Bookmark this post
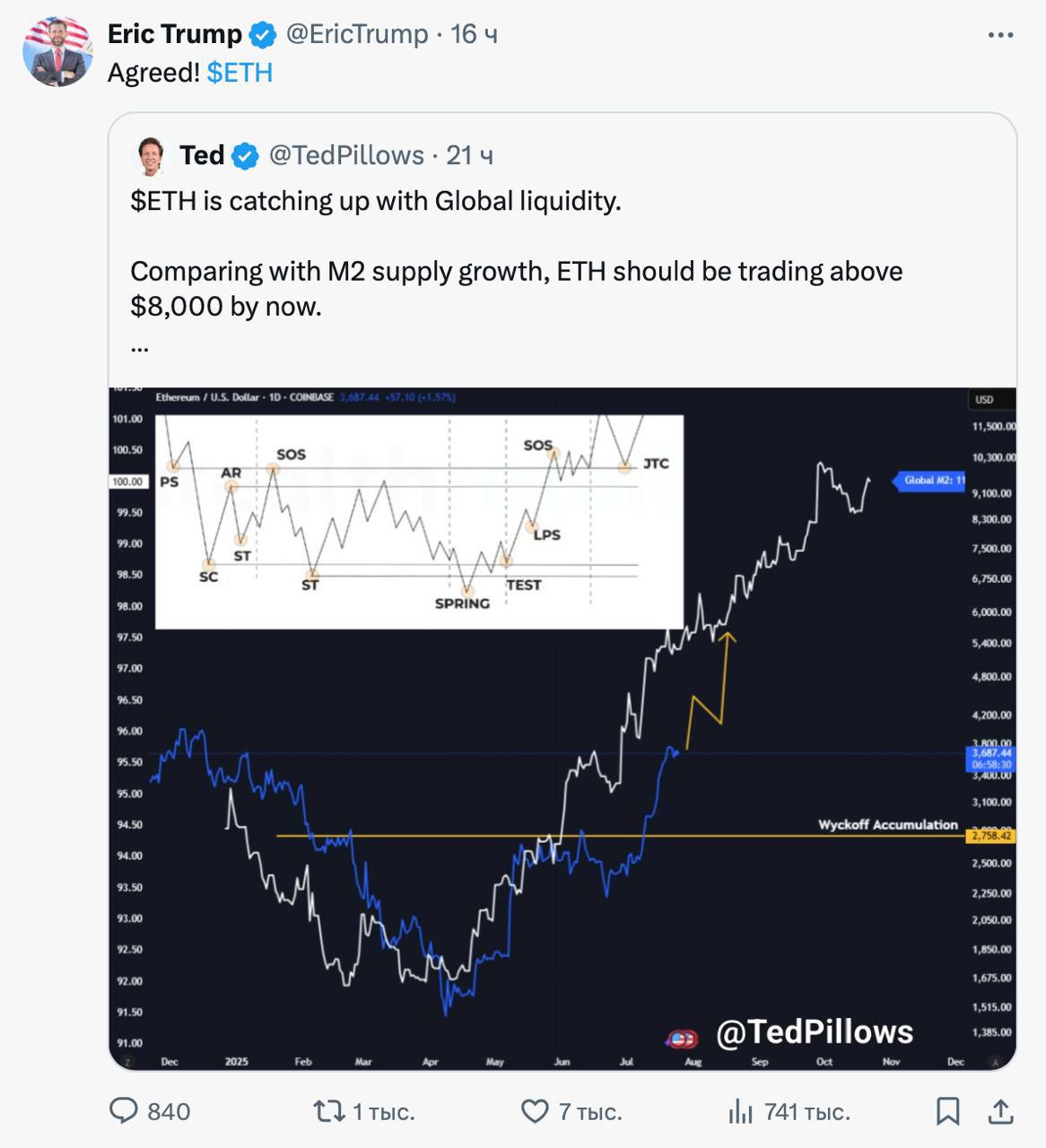Viewport: 1046px width, 1148px height. pyautogui.click(x=947, y=1111)
